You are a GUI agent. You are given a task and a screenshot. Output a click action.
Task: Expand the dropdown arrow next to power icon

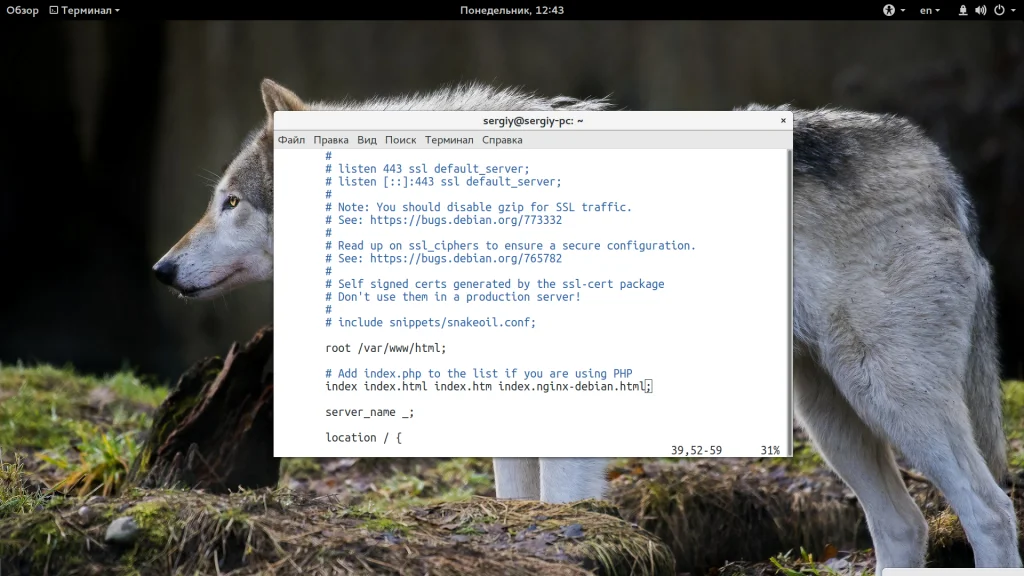[1013, 10]
